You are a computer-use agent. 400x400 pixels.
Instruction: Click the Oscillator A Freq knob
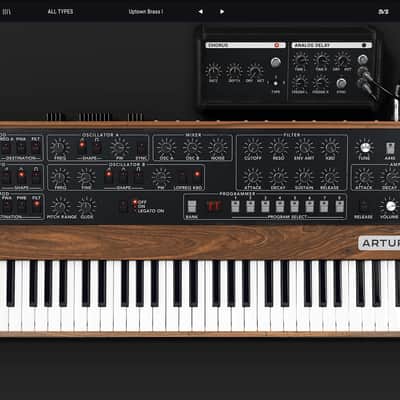coord(60,147)
